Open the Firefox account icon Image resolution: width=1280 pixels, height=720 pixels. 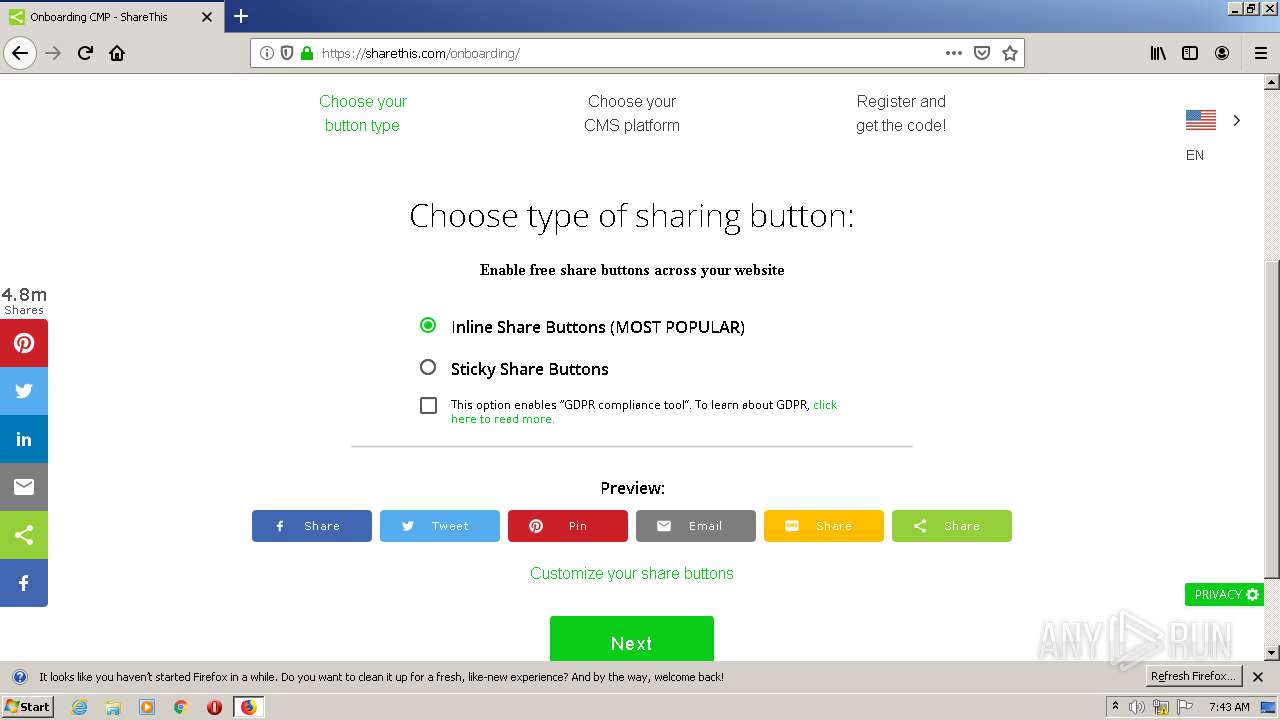tap(1222, 53)
